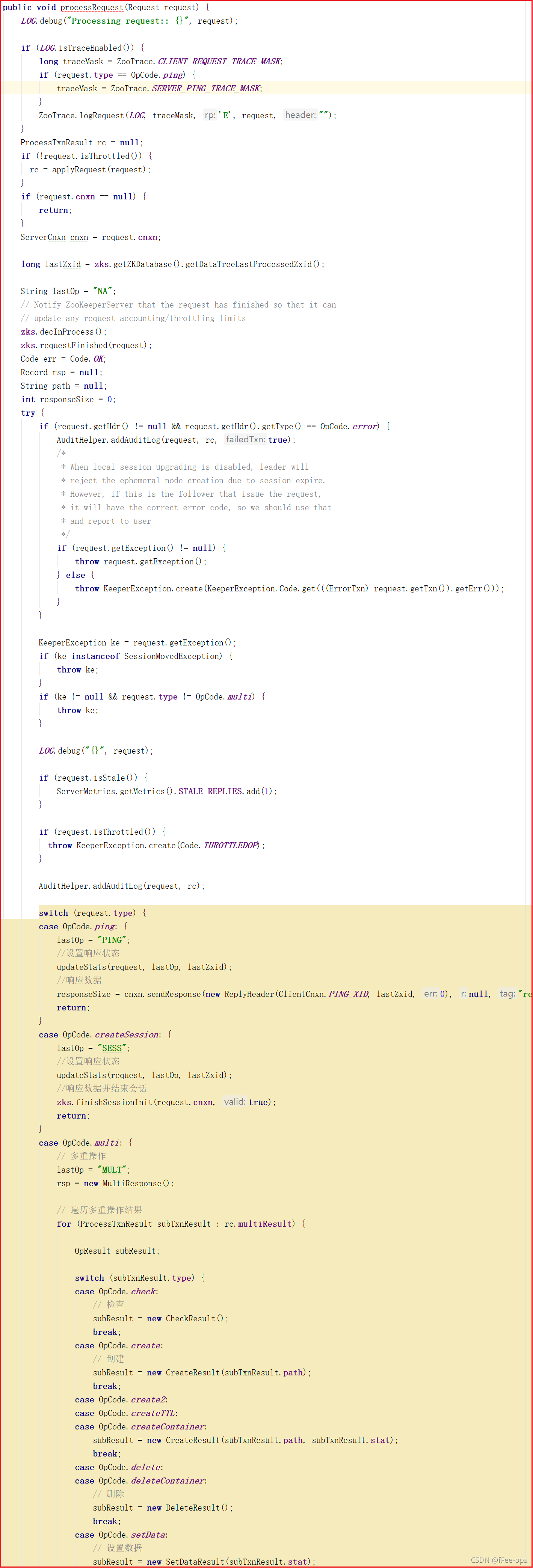Click the line "throw request.getException();"
Image resolution: width=533 pixels, height=1568 pixels.
tap(141, 562)
